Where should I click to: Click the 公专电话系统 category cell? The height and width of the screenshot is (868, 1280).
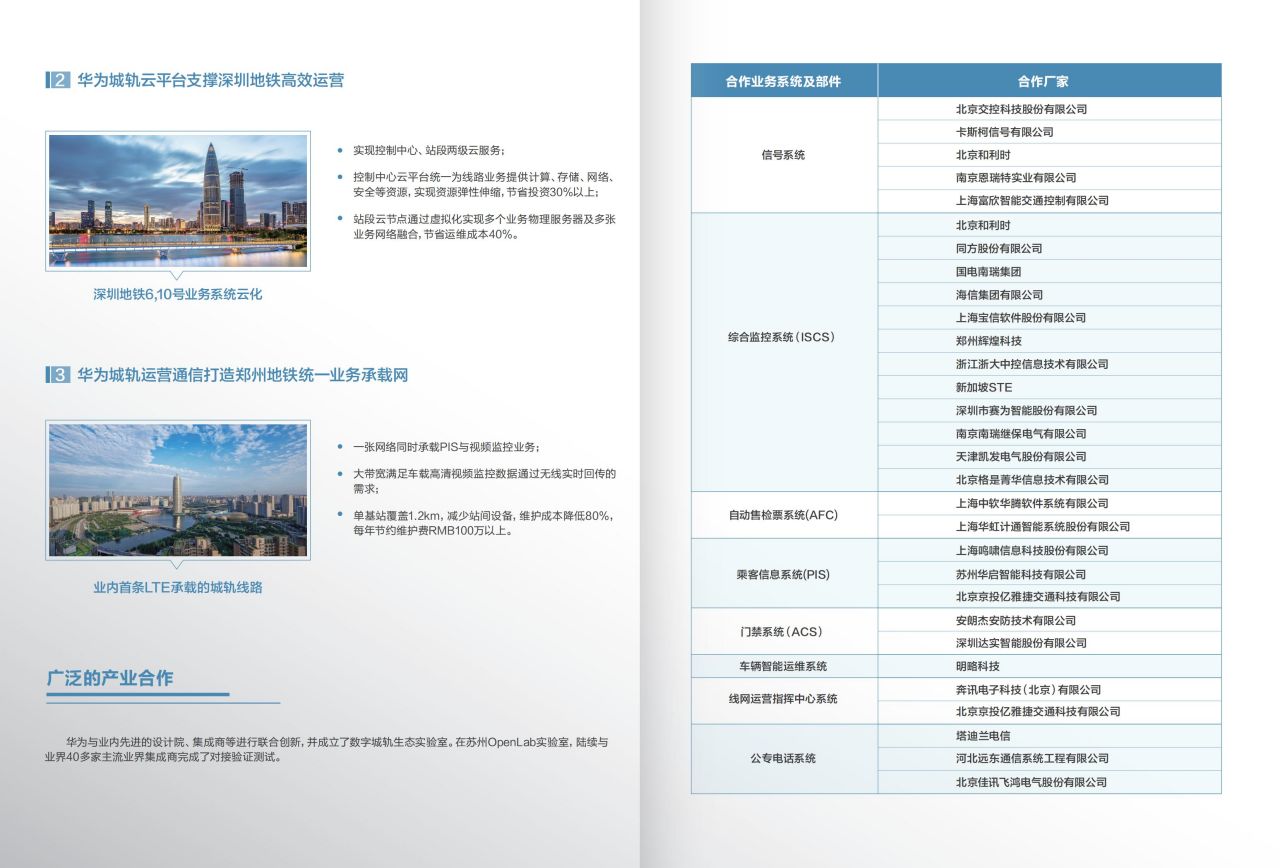pos(784,758)
